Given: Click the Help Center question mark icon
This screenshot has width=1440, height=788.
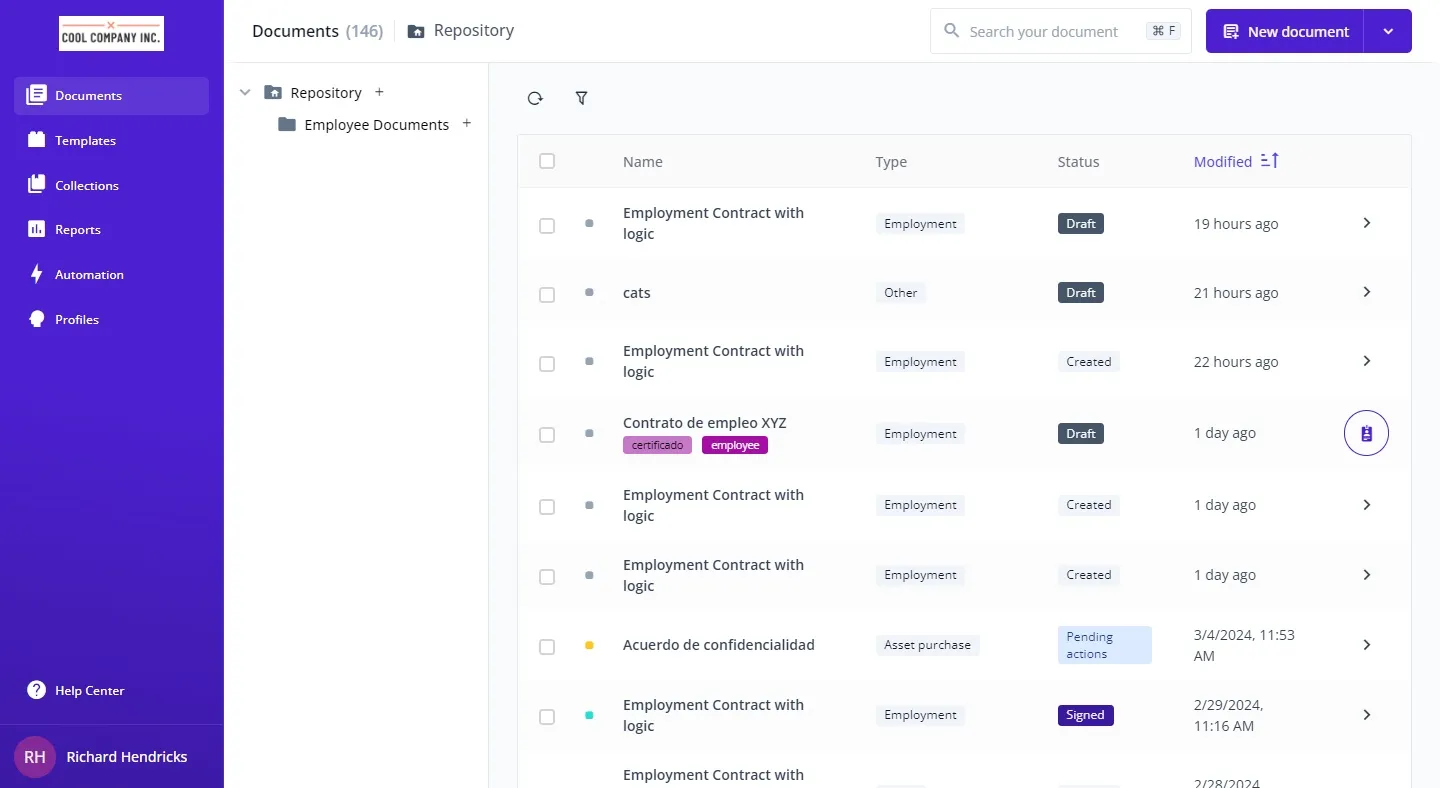Looking at the screenshot, I should tap(36, 690).
